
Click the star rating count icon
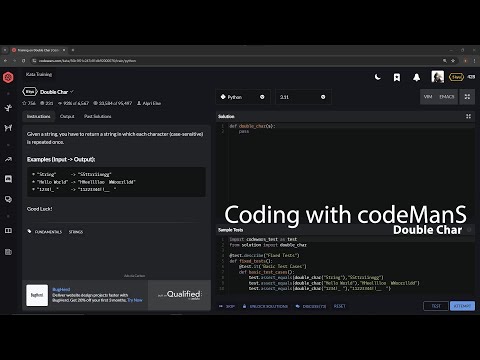pyautogui.click(x=24, y=103)
